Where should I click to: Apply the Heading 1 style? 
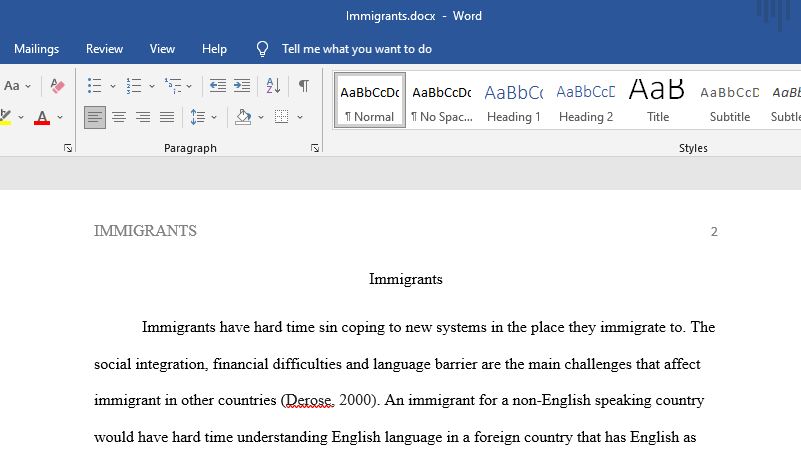(513, 101)
